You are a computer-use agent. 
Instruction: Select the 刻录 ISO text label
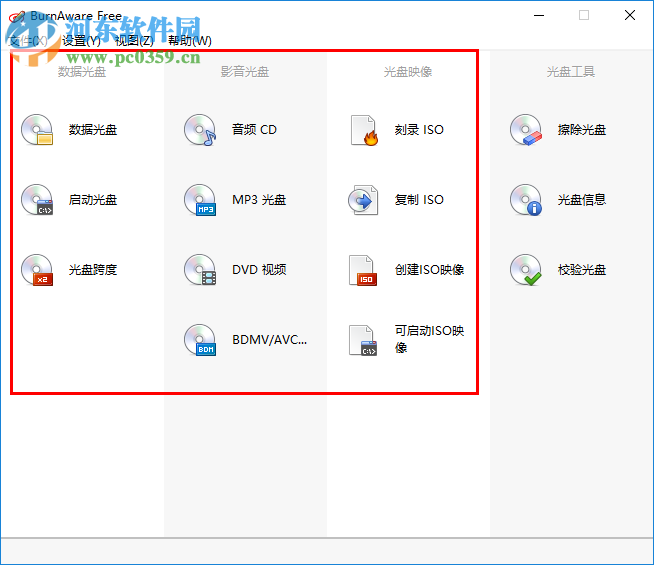coord(419,130)
